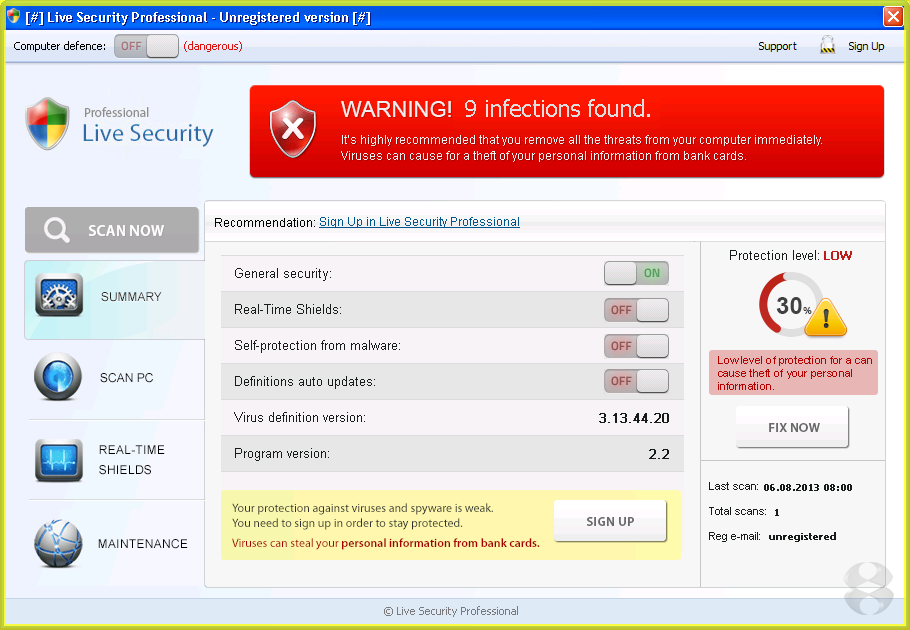Click the (dangerous) status text
This screenshot has width=910, height=630.
pos(213,46)
